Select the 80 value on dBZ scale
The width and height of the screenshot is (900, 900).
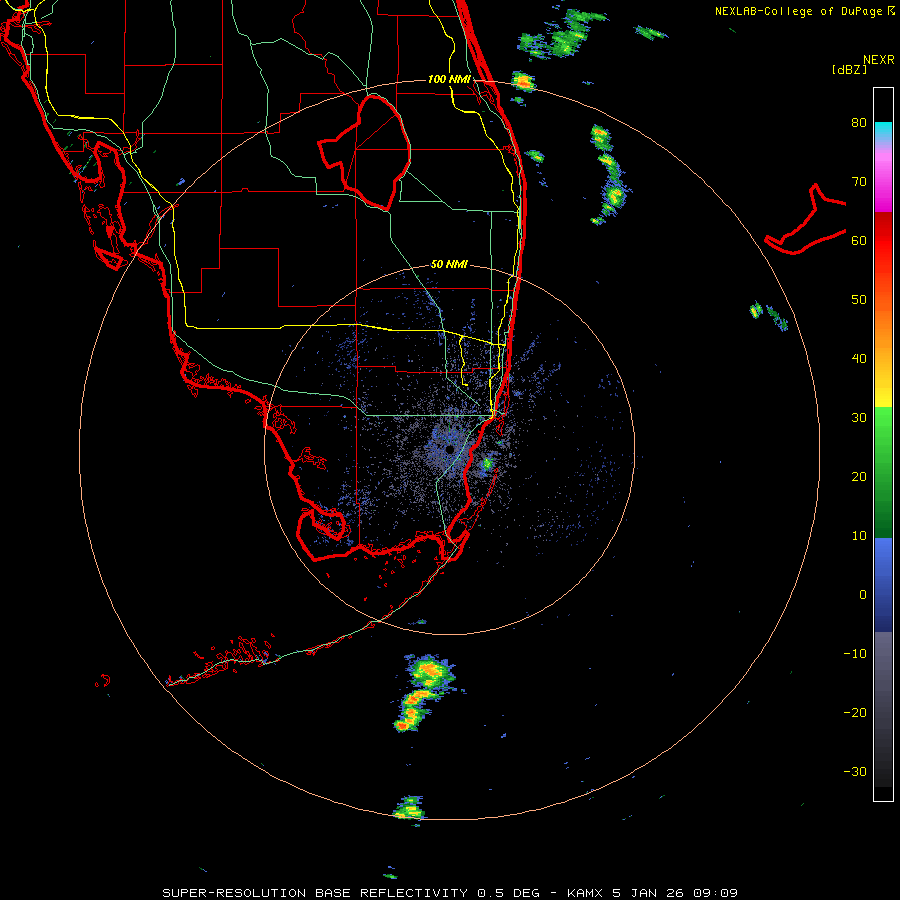(859, 123)
